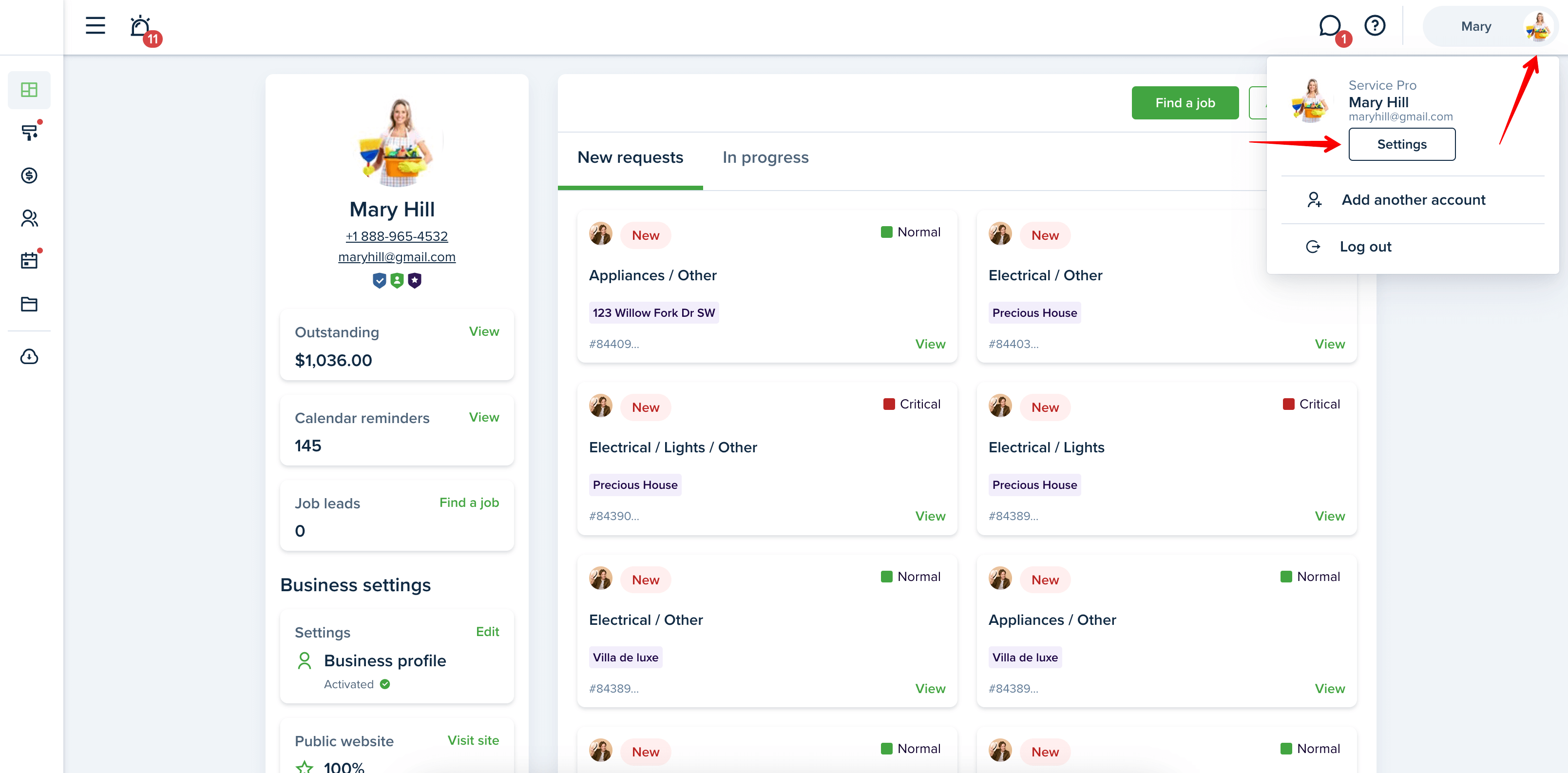Click the $1,036.00 outstanding amount
1568x773 pixels.
coord(333,360)
